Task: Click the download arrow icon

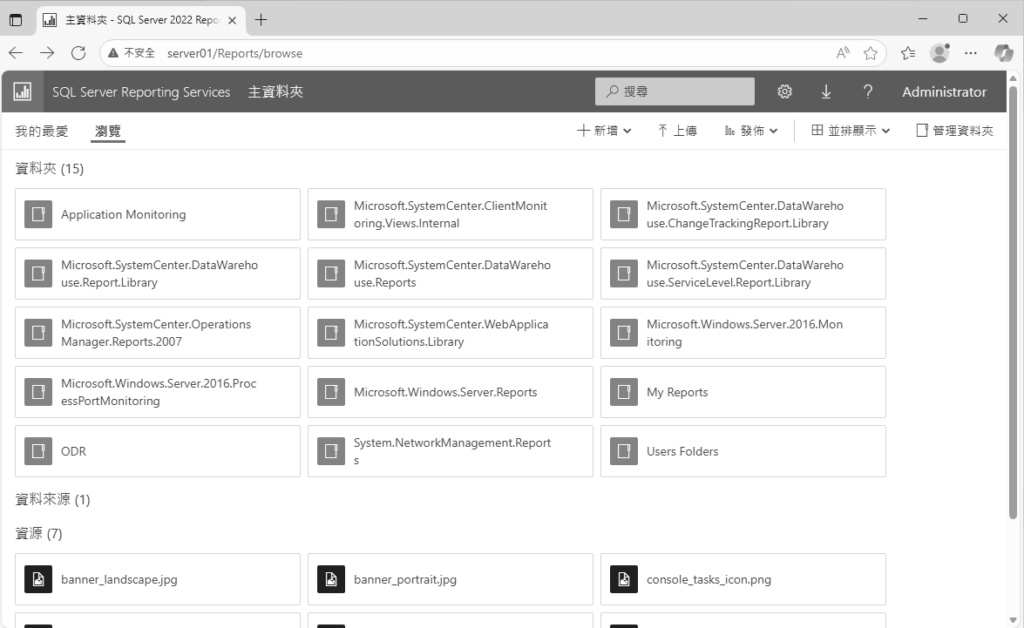Action: (826, 91)
